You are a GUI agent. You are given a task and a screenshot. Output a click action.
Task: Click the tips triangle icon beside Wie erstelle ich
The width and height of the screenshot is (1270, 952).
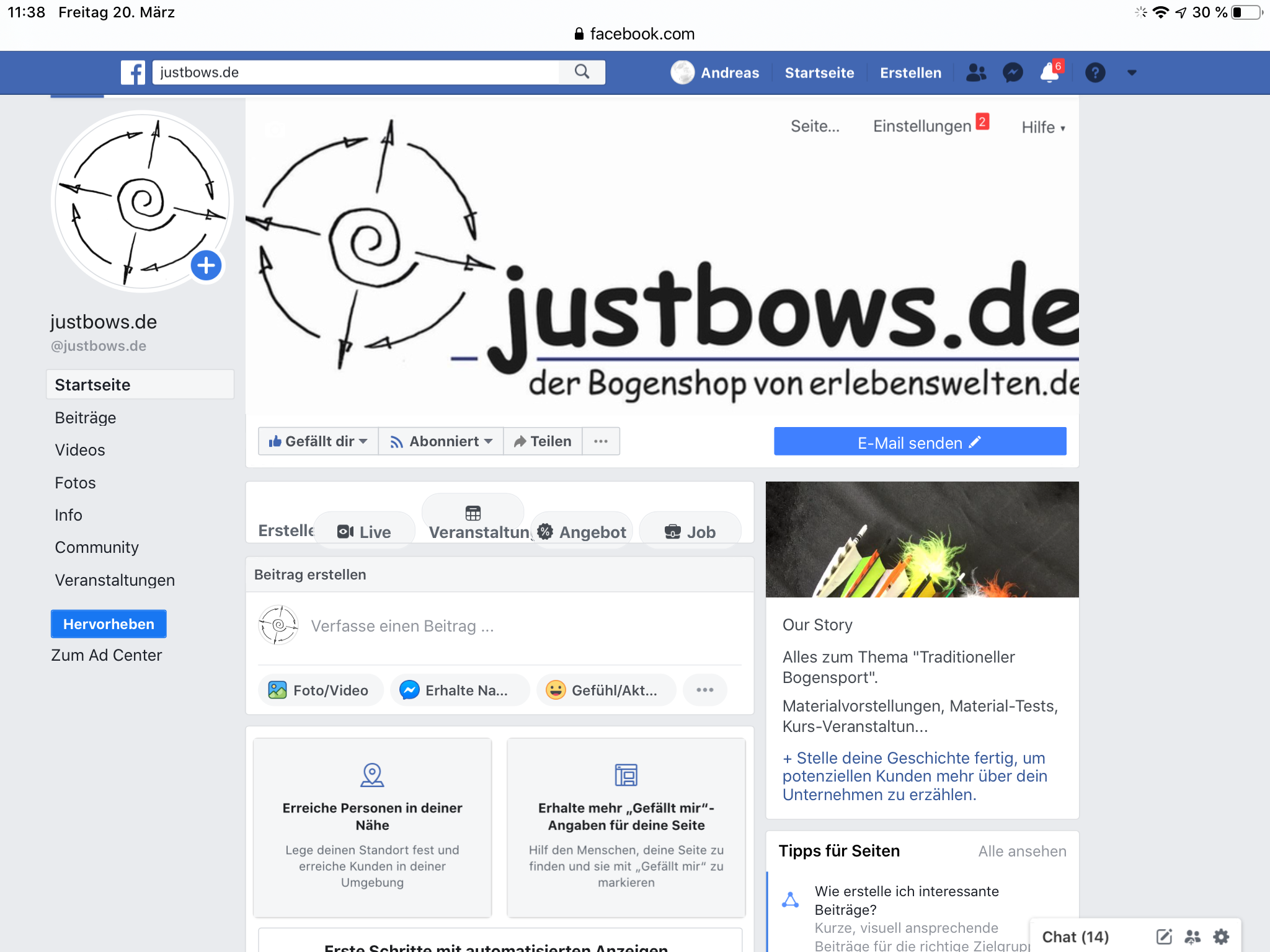click(790, 899)
